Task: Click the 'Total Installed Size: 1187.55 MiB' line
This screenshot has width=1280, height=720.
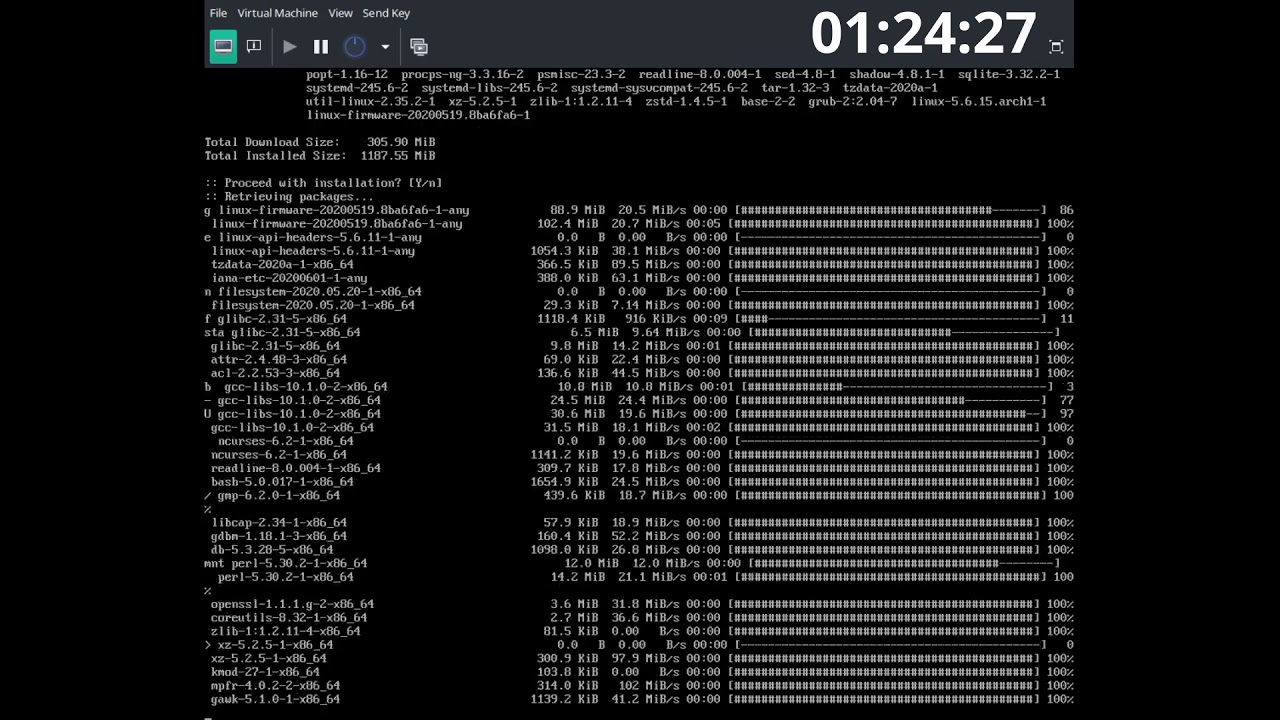Action: [320, 156]
